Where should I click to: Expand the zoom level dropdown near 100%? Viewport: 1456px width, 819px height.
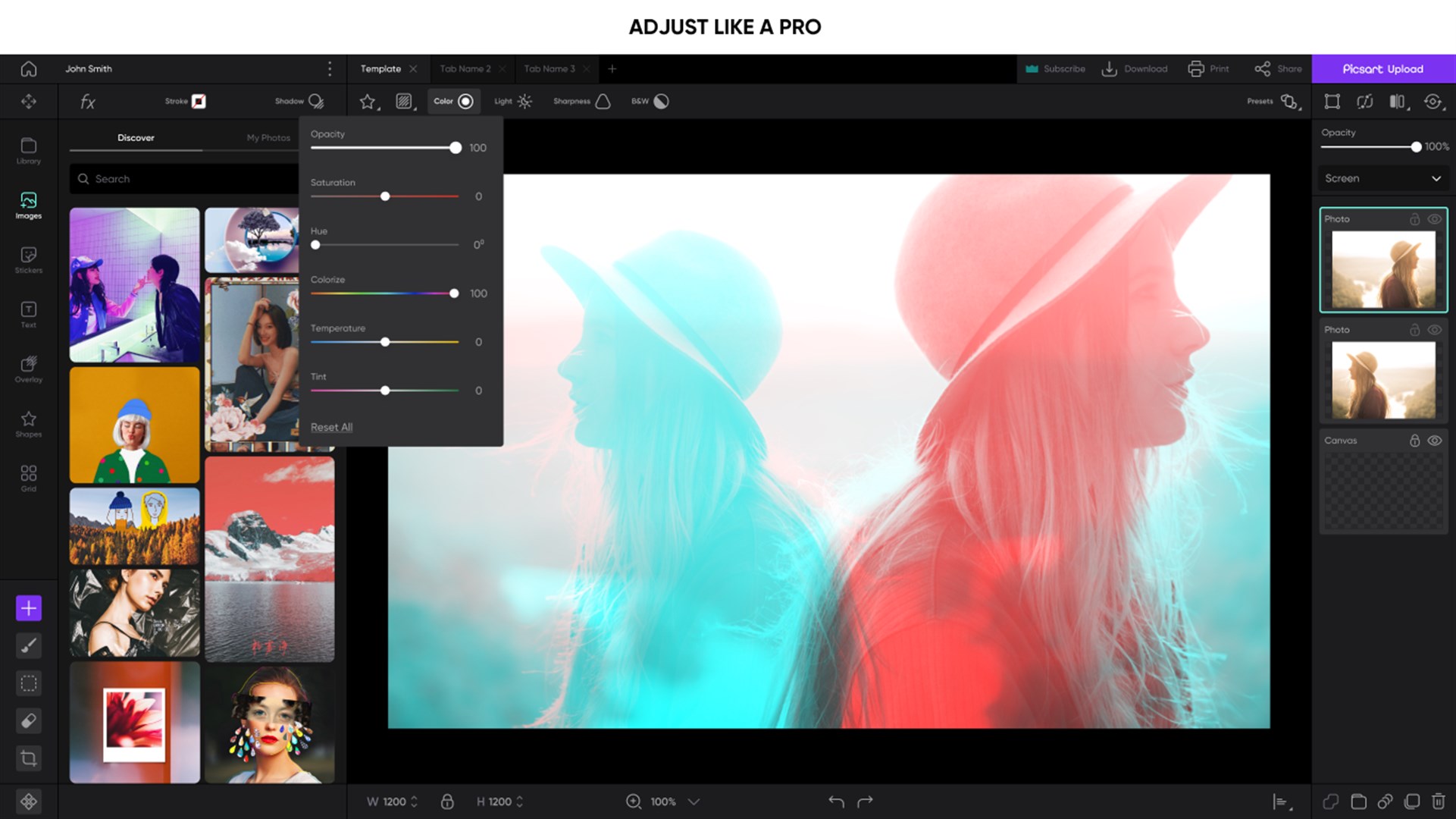tap(692, 801)
